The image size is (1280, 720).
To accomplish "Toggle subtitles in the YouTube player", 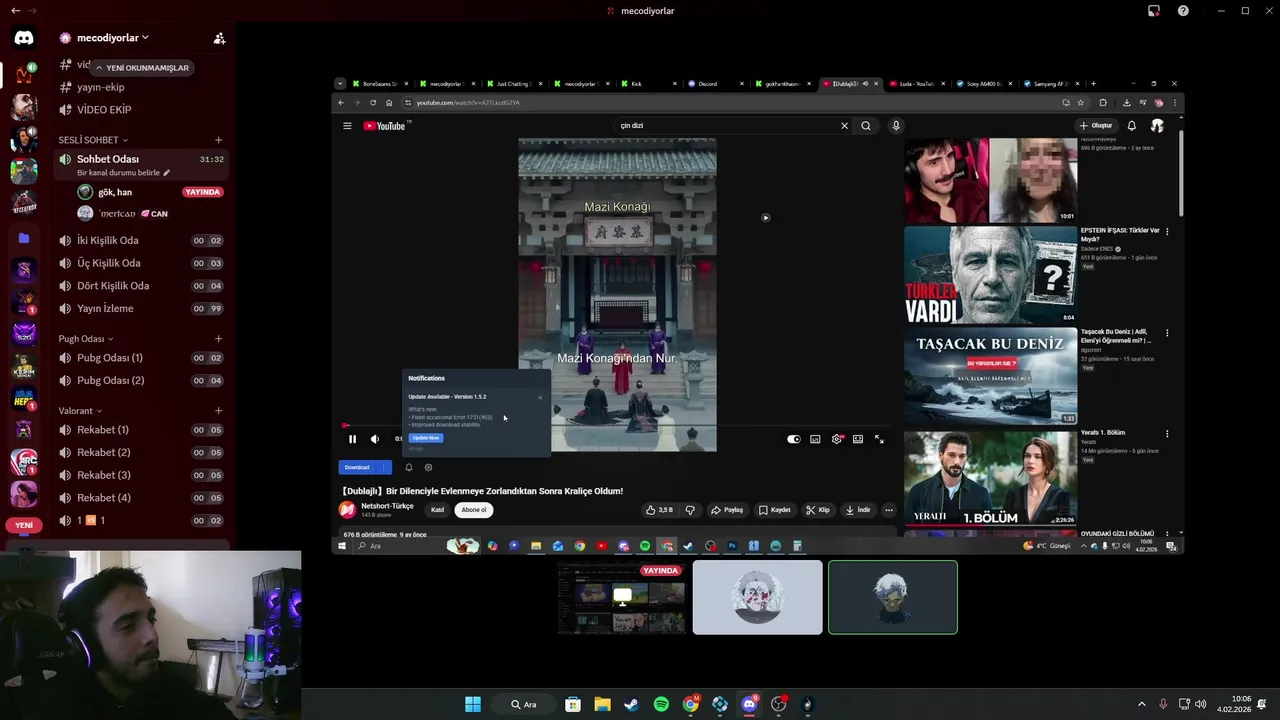I will coord(815,439).
